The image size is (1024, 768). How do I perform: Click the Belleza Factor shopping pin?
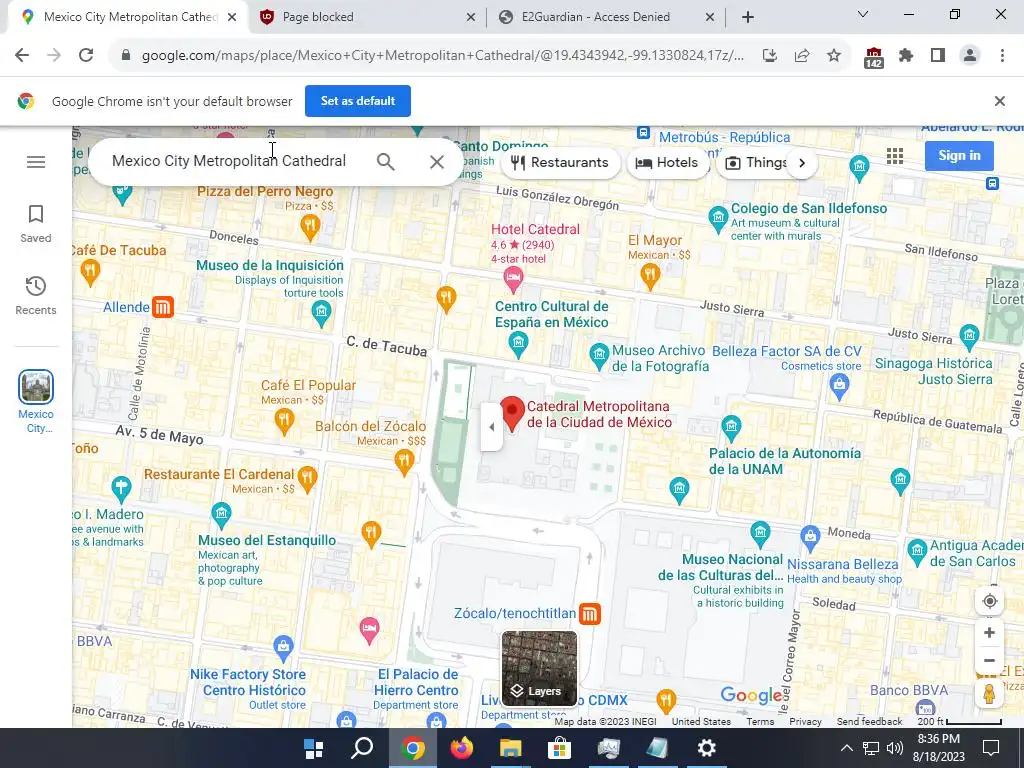pos(839,387)
